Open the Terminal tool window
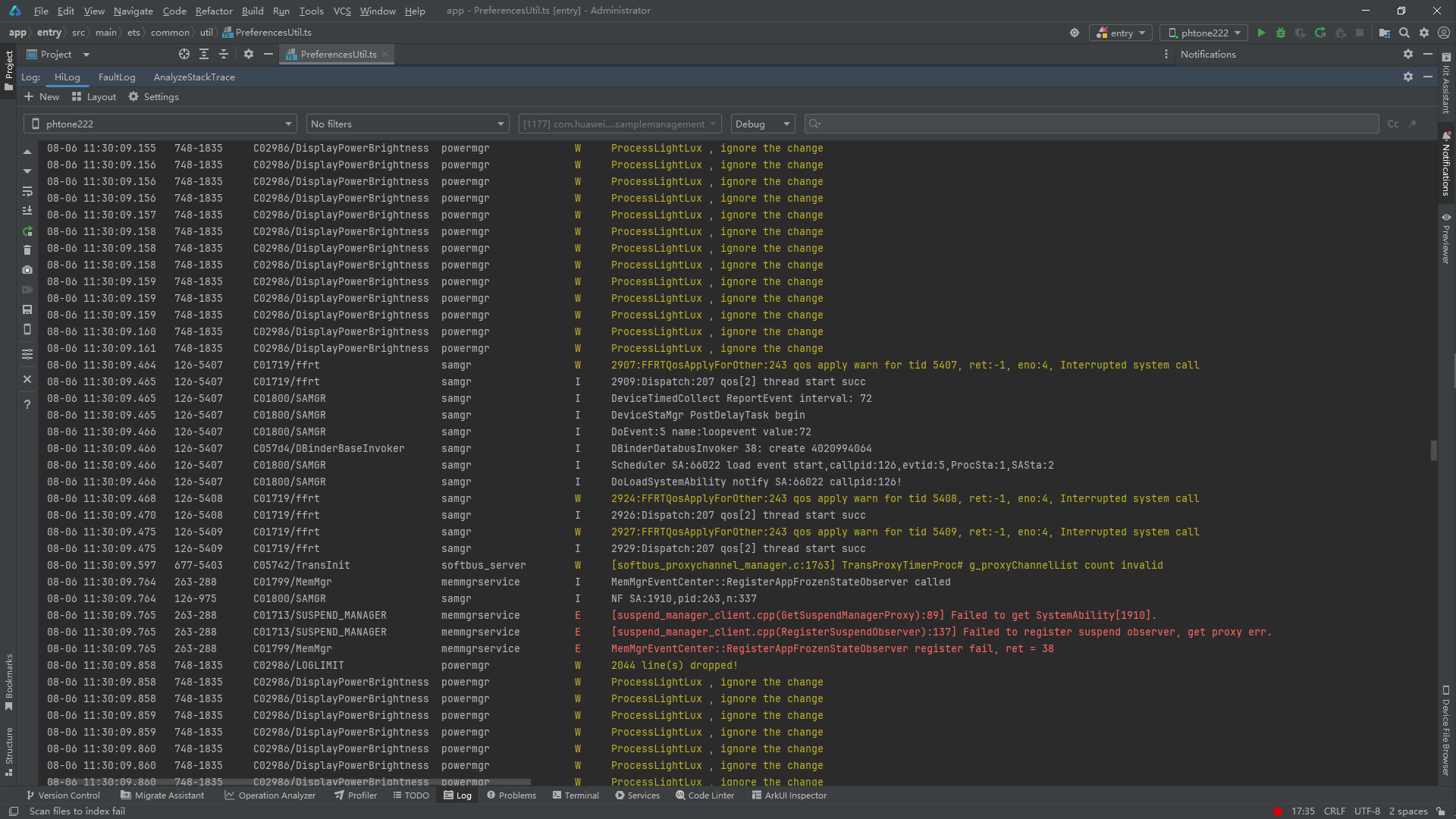 tap(576, 795)
